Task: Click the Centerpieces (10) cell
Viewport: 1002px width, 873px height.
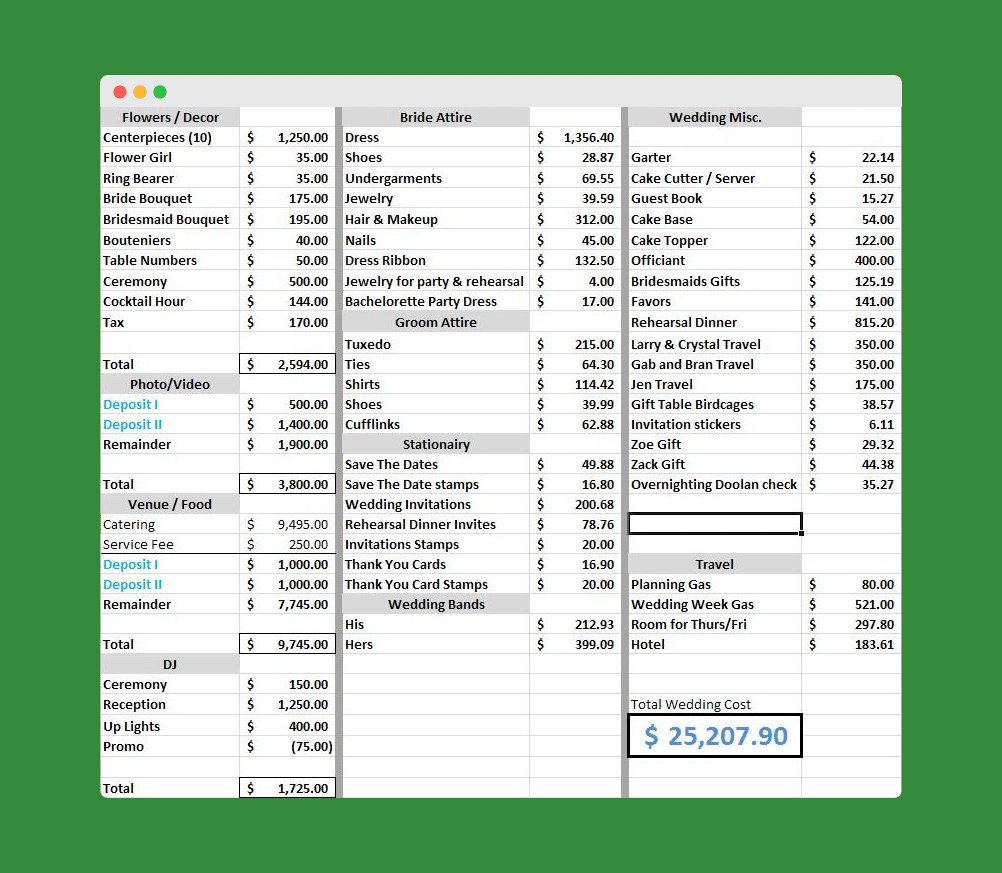Action: 160,137
